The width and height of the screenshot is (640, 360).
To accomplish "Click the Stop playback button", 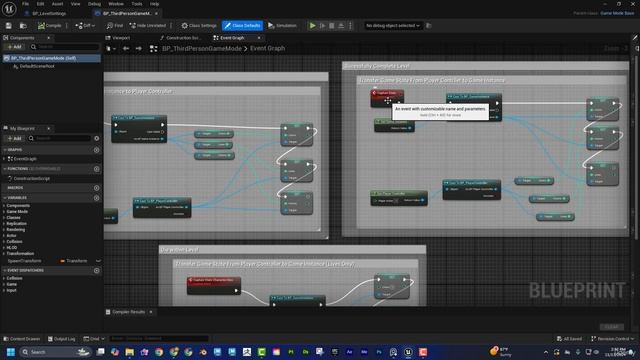I will coord(332,26).
